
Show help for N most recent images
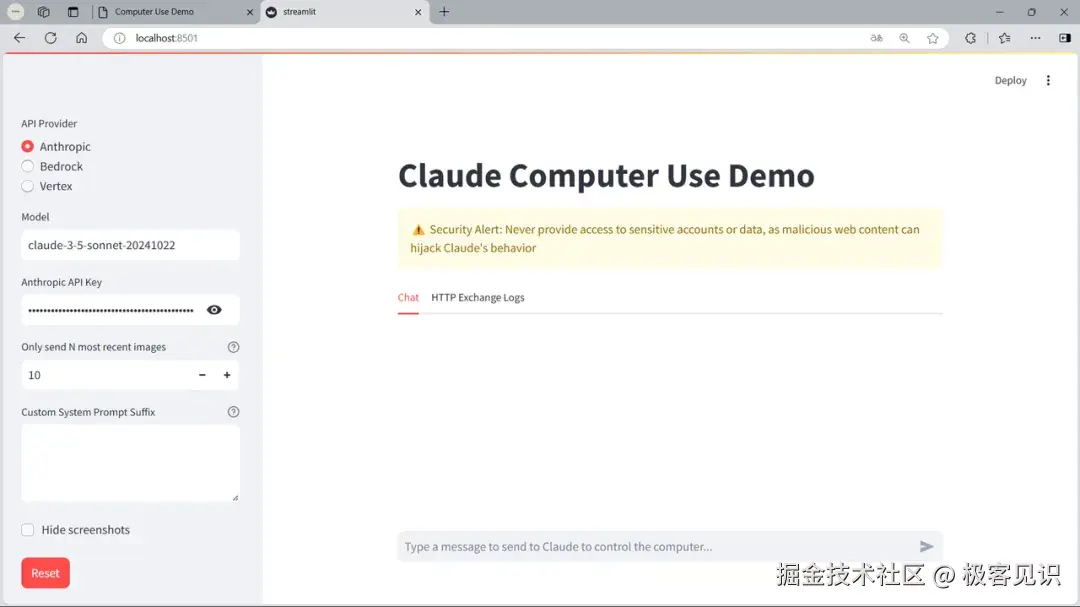click(x=233, y=347)
